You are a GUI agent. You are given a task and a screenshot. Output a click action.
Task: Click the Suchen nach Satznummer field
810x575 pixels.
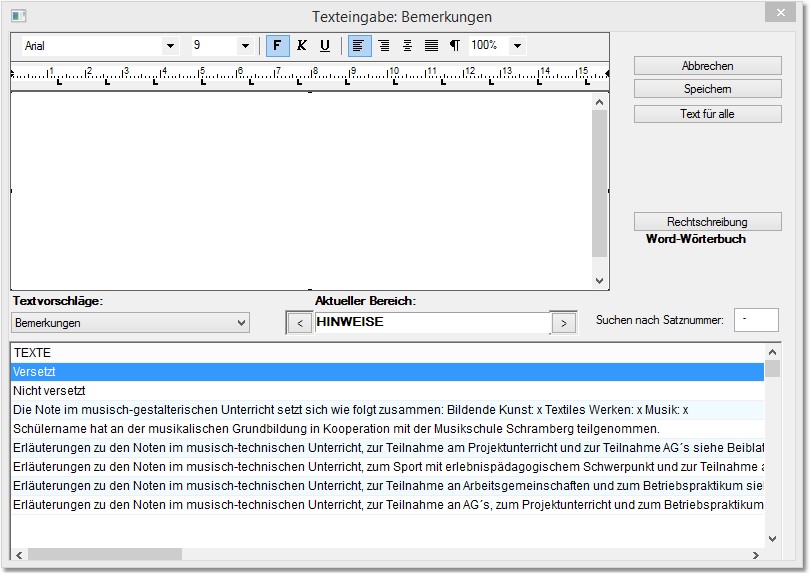tap(755, 320)
